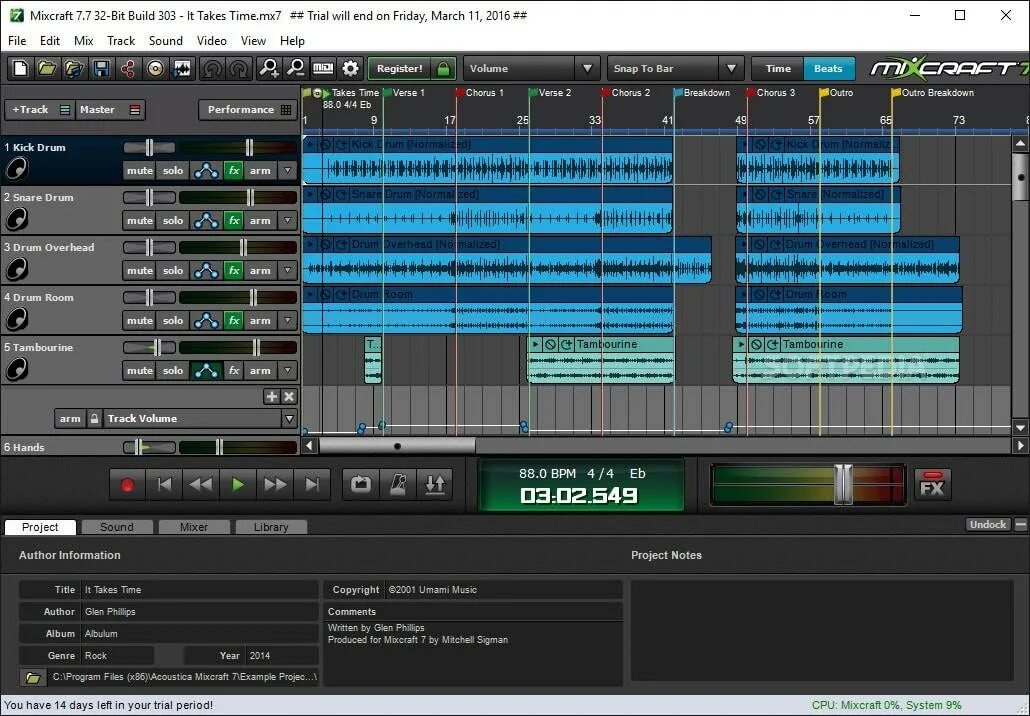Expand Drum Room arm options arrow

pyautogui.click(x=287, y=321)
